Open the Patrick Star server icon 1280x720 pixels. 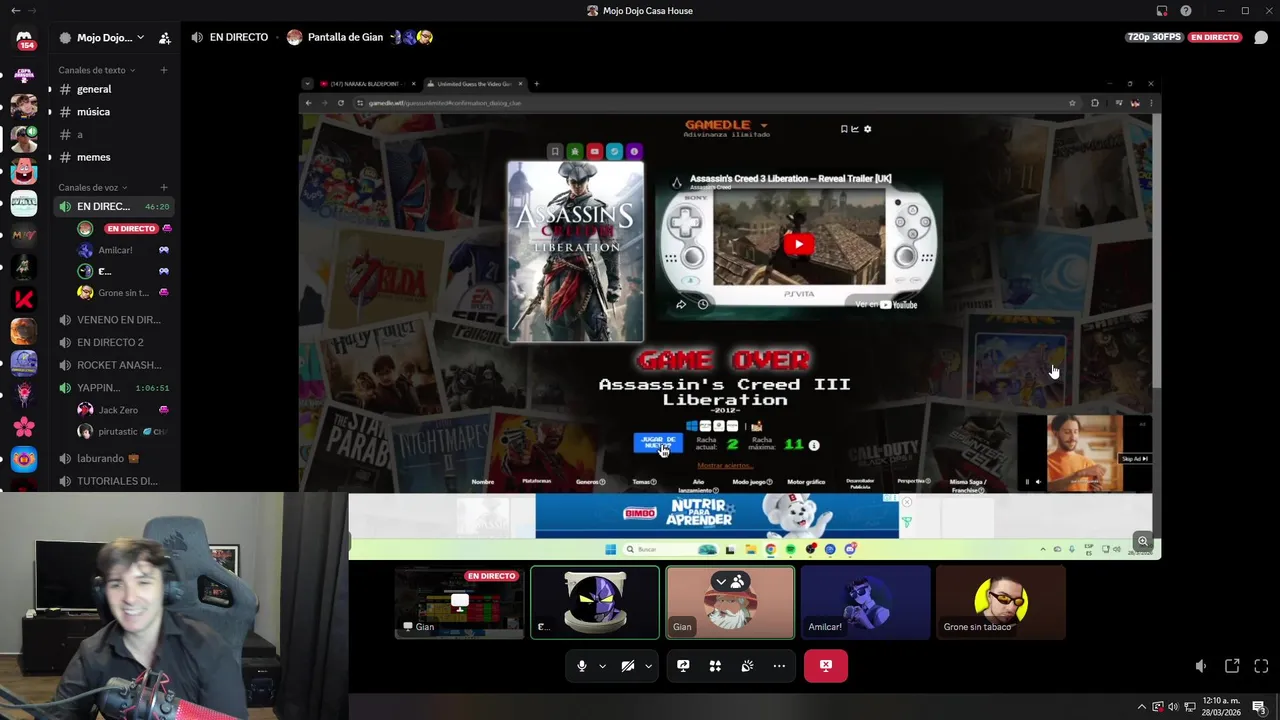pos(24,171)
